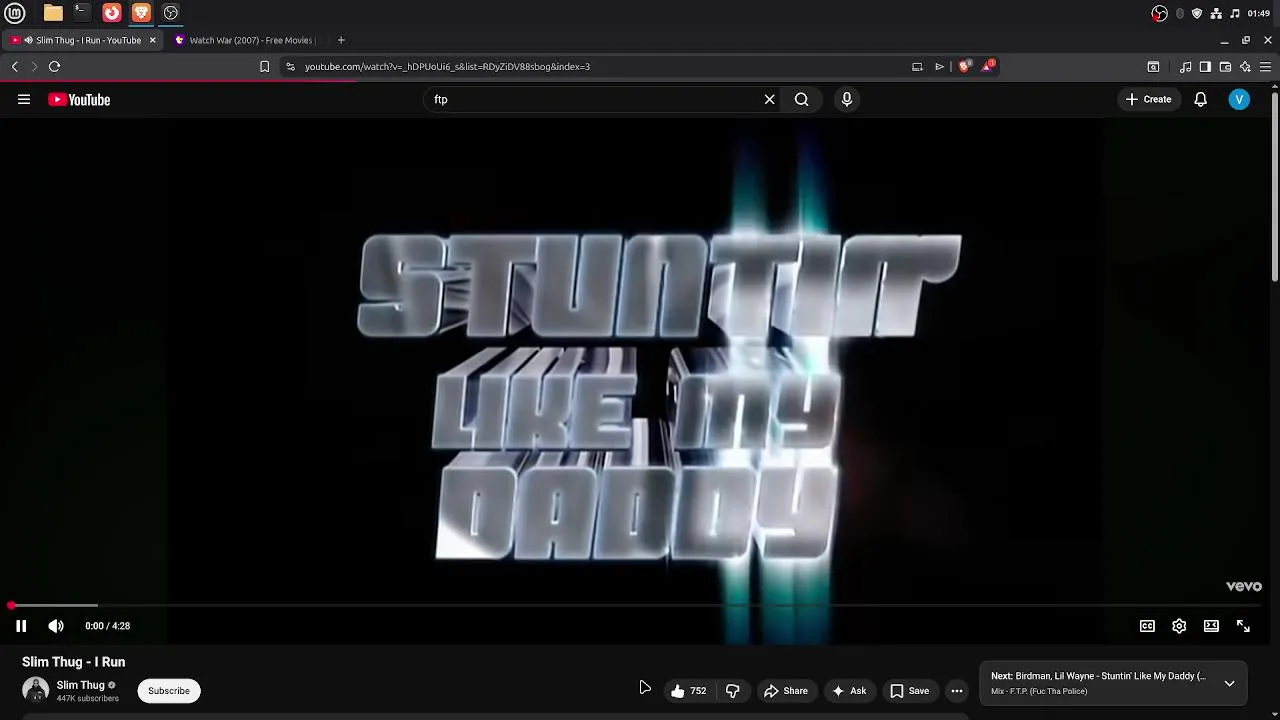Like the video with 752 likes
This screenshot has width=1280, height=720.
(x=688, y=691)
